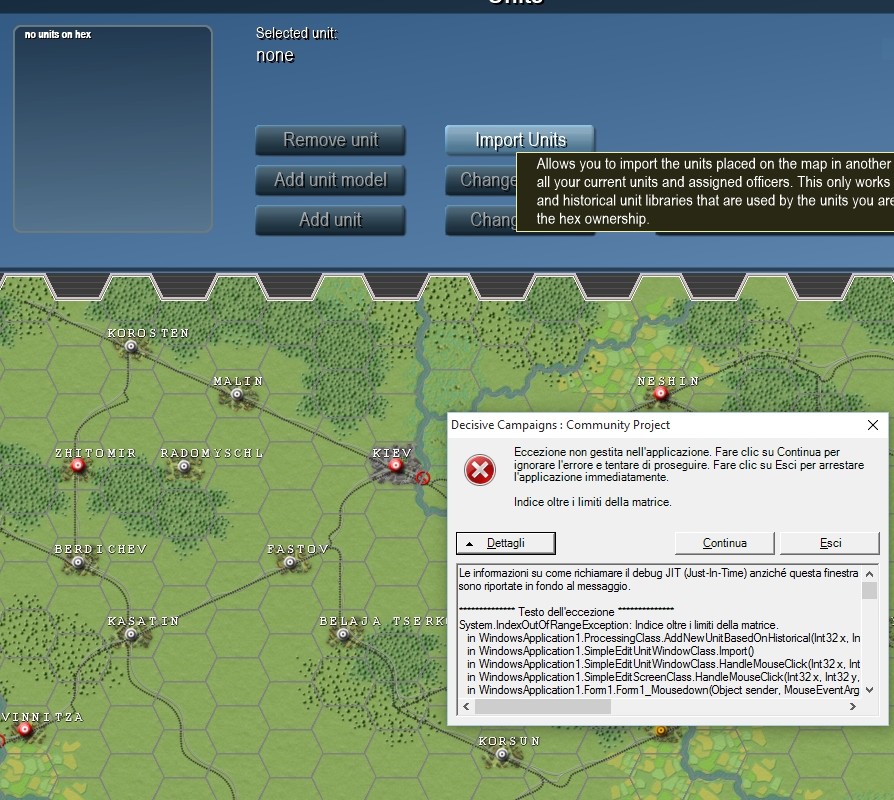
Task: Click the details vertical scrollbar up arrow
Action: pyautogui.click(x=869, y=573)
